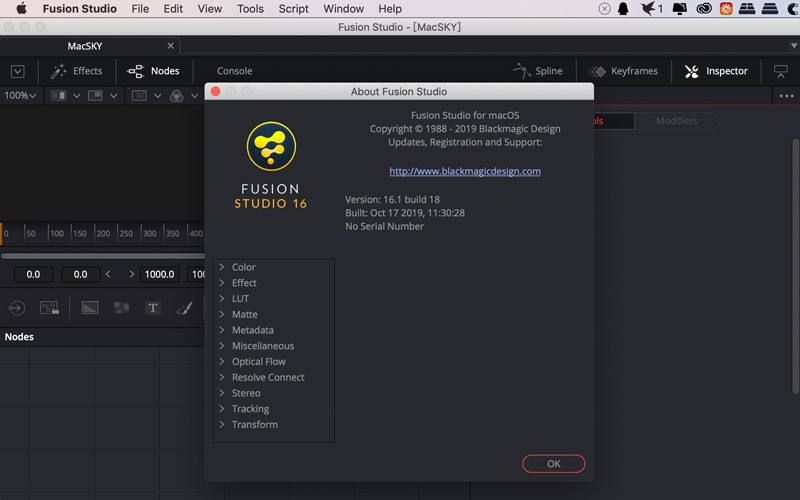Click the orange app icon in menu bar

pyautogui.click(x=726, y=9)
